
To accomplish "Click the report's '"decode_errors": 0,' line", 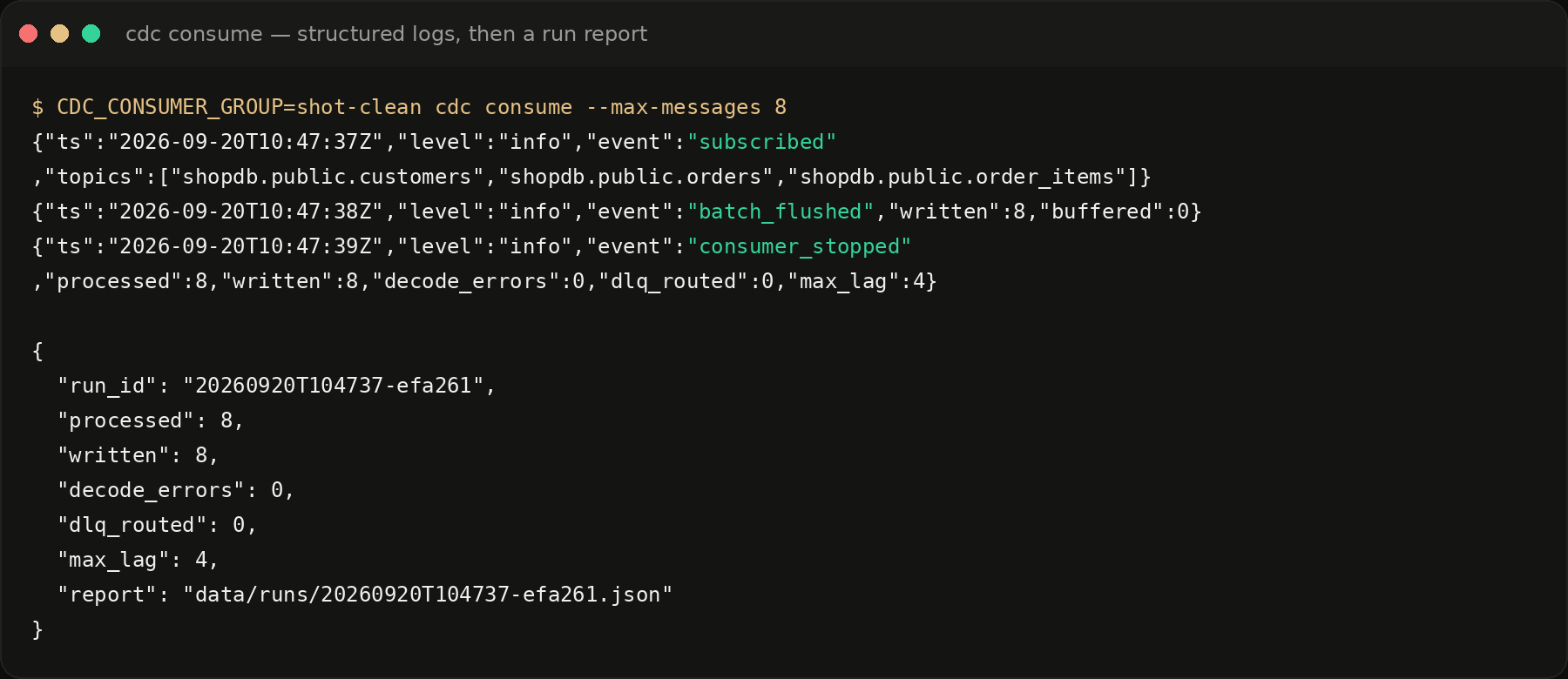I will point(176,490).
